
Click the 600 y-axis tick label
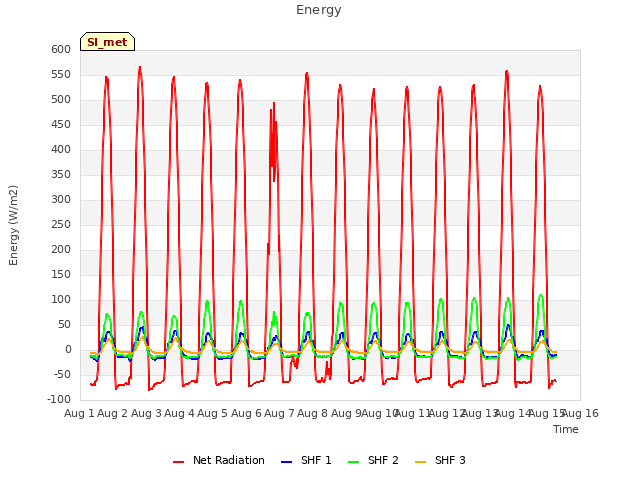click(x=61, y=49)
